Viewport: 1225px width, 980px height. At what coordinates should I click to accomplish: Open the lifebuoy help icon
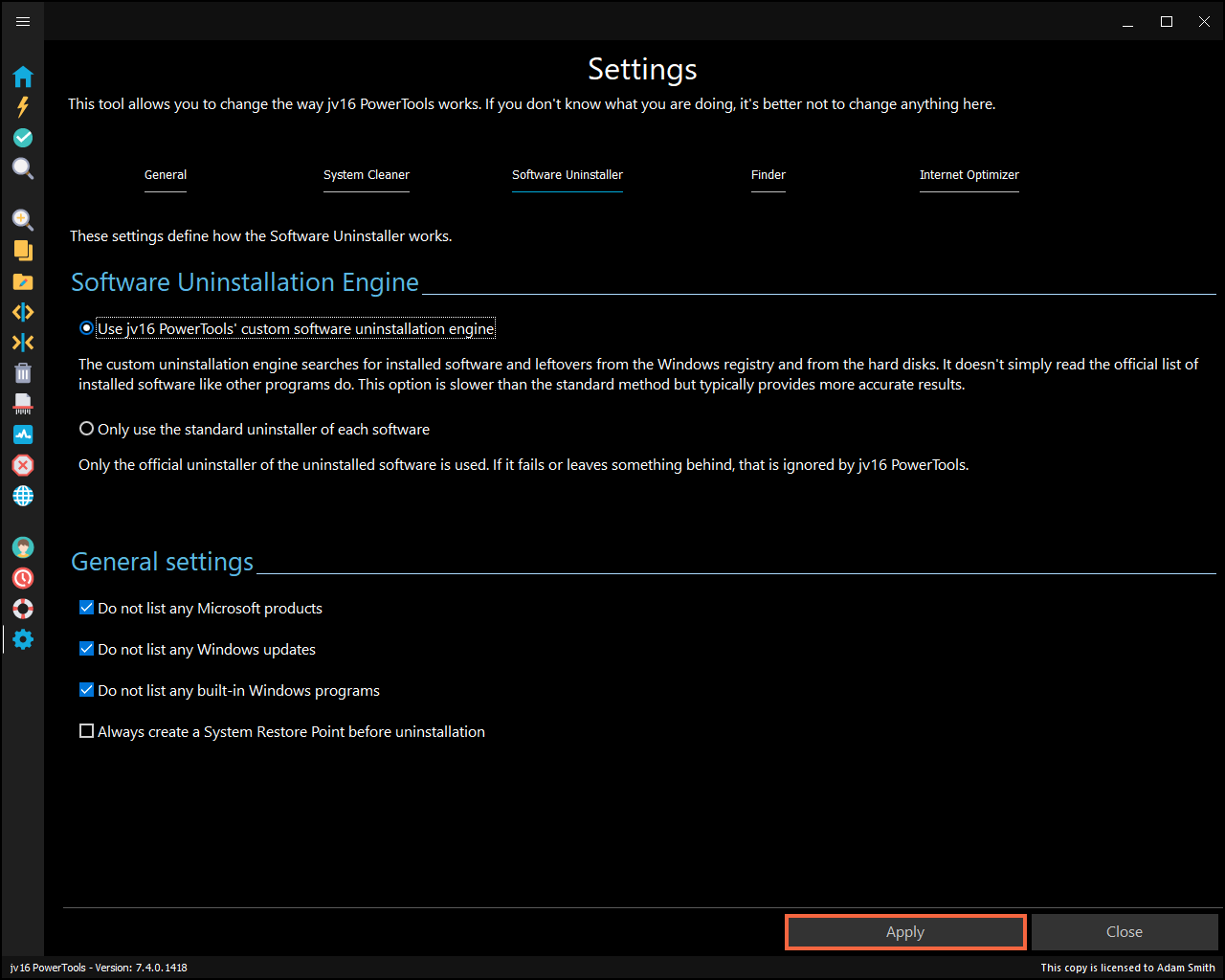[23, 609]
